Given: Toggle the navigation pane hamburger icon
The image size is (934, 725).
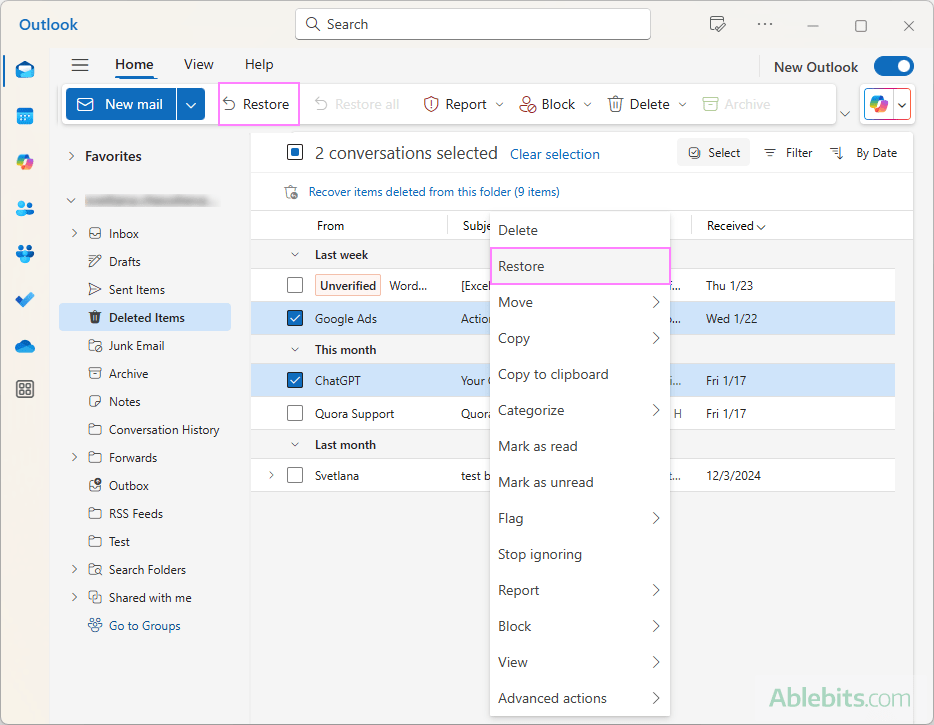Looking at the screenshot, I should click(80, 65).
